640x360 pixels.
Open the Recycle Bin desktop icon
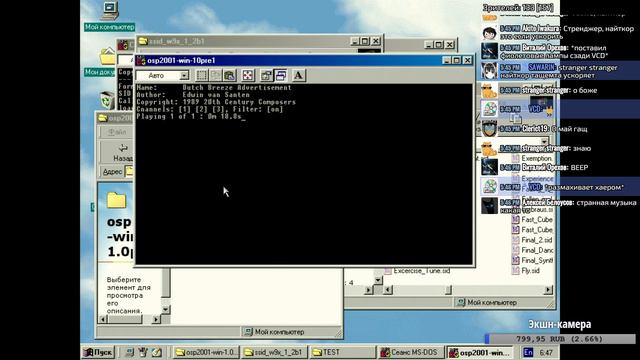click(107, 100)
